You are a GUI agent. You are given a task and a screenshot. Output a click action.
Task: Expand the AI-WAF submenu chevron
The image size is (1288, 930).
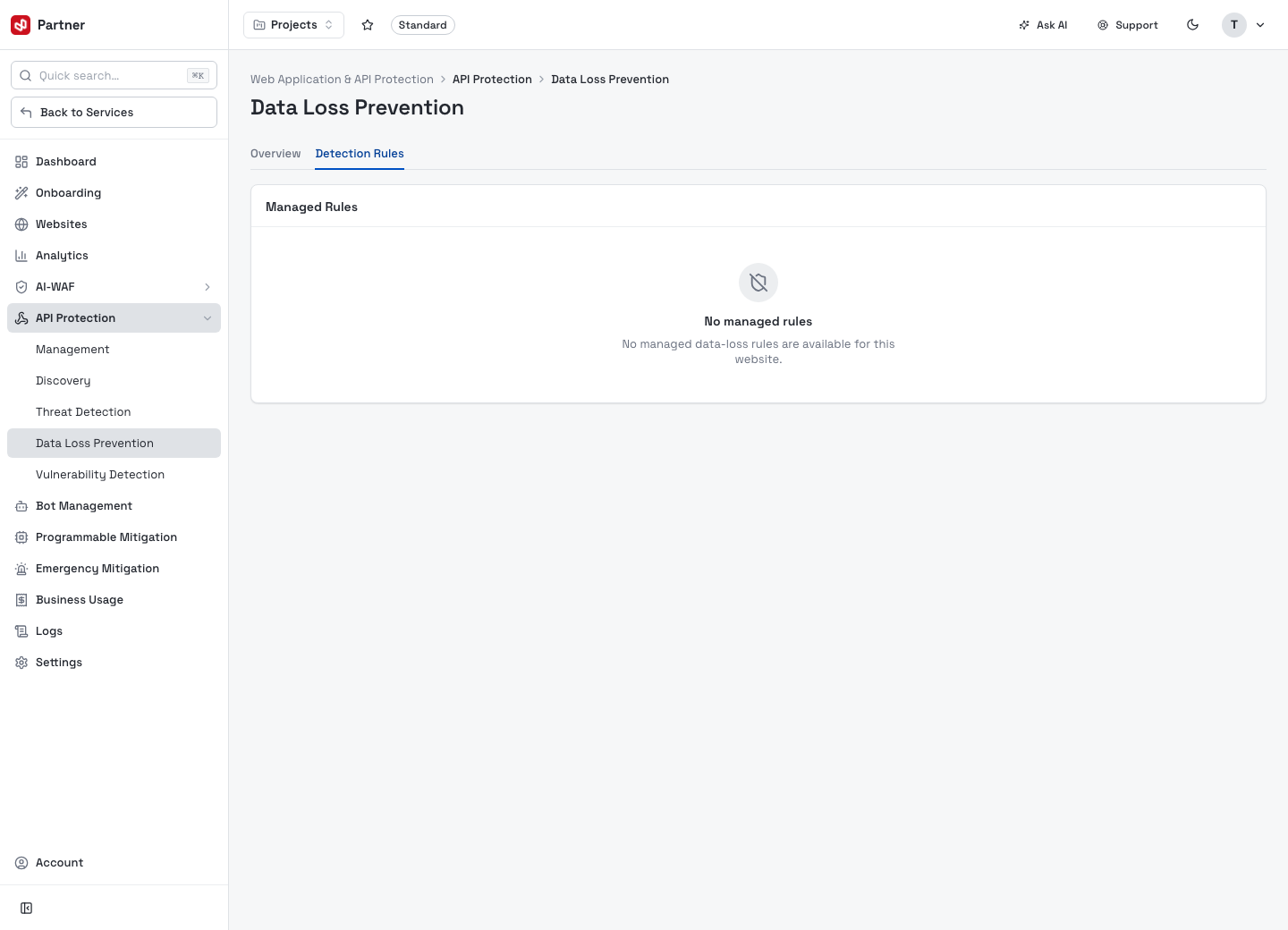point(208,287)
